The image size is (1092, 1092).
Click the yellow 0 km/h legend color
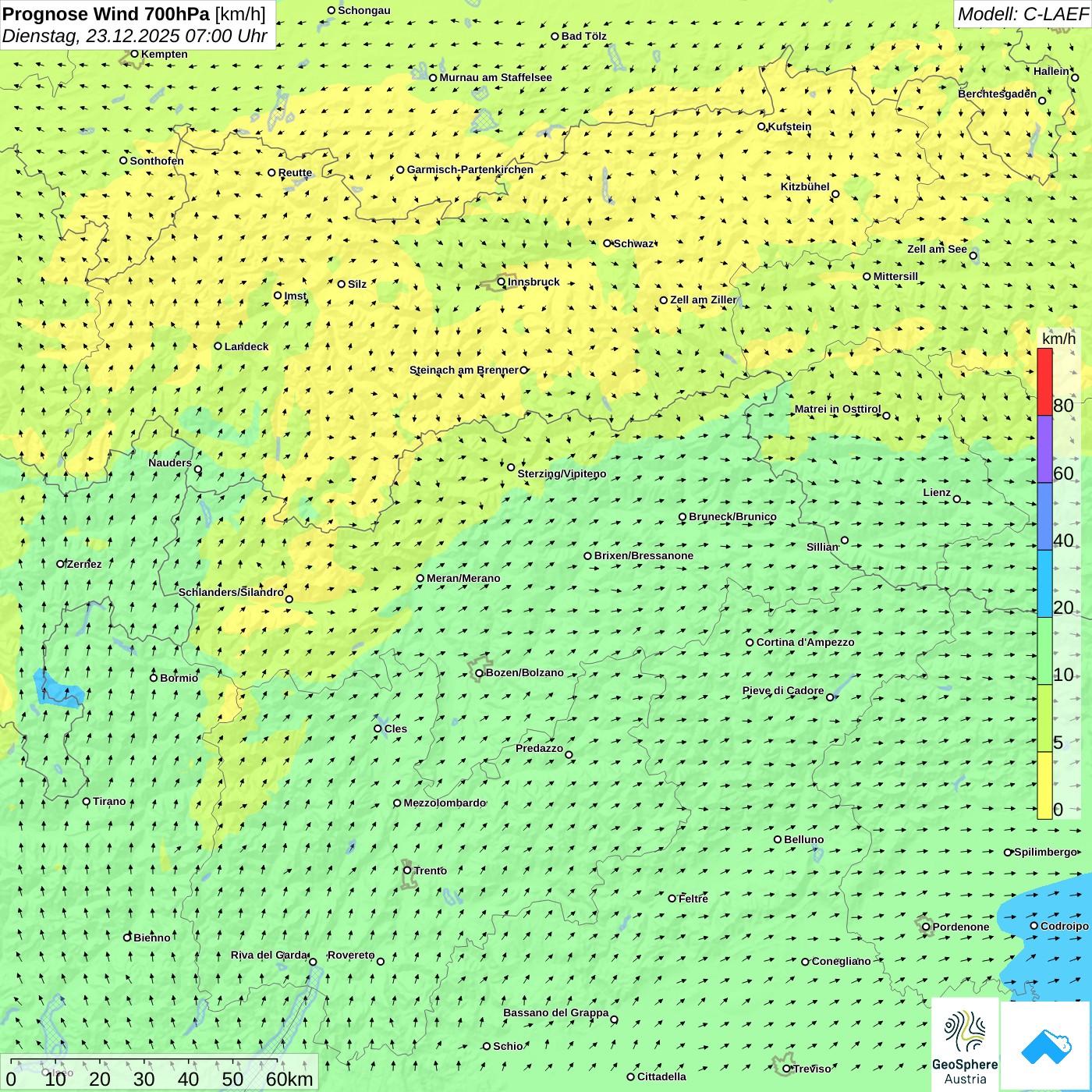click(x=1044, y=785)
